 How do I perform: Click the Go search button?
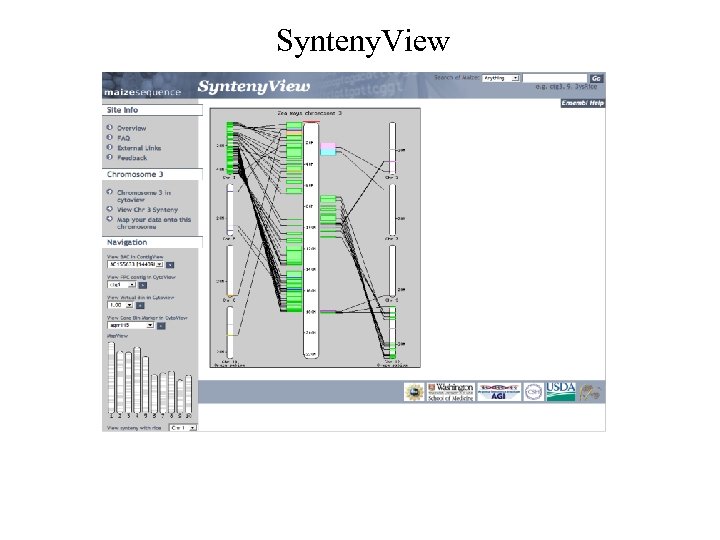(596, 79)
